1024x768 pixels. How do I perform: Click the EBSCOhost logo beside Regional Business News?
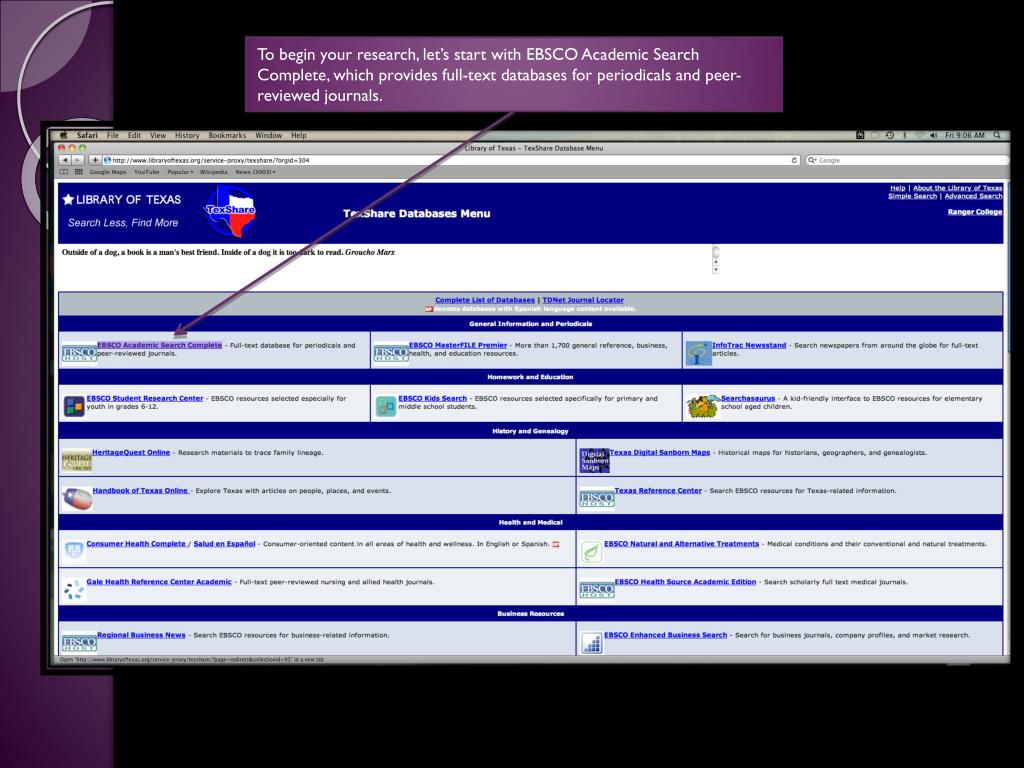(x=79, y=643)
